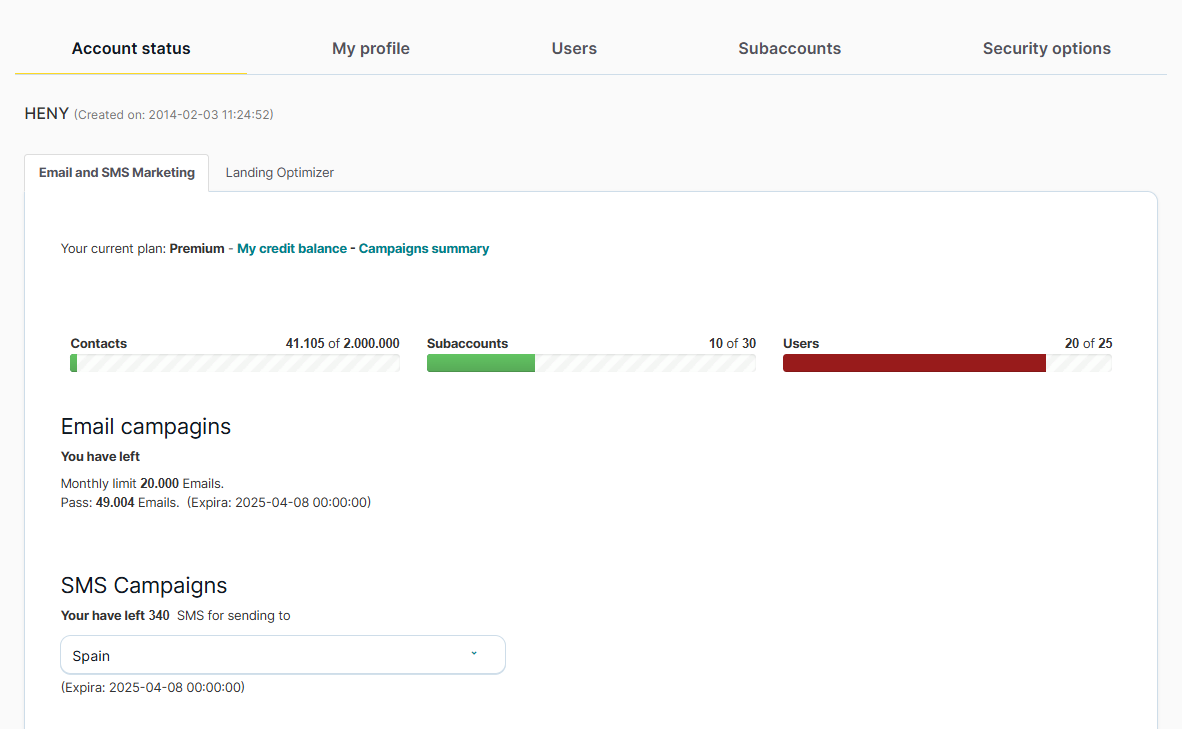Switch to the Landing Optimizer tab
This screenshot has width=1182, height=729.
tap(280, 173)
